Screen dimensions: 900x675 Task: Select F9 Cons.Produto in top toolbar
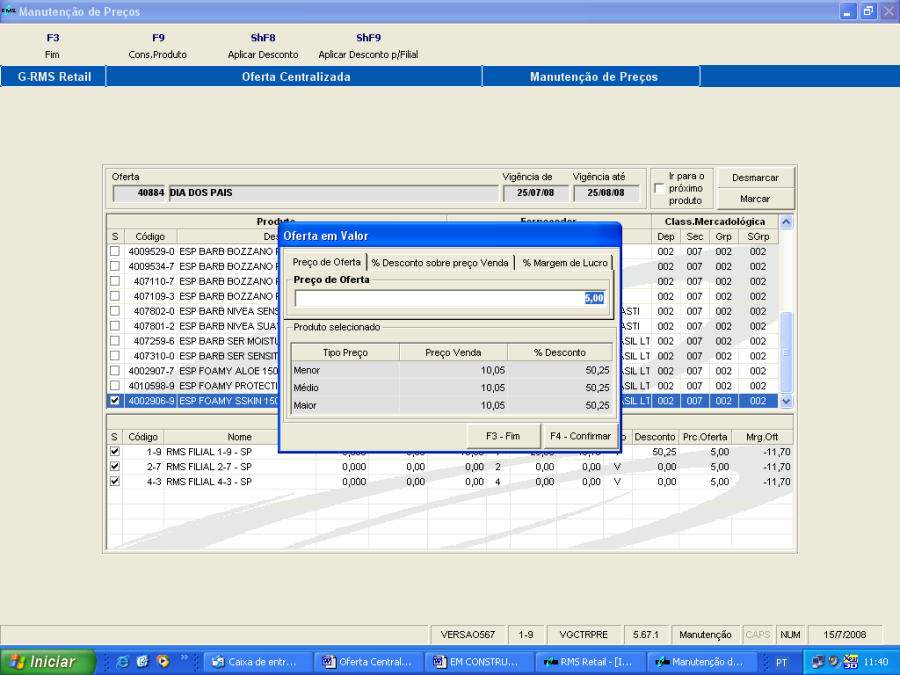pyautogui.click(x=158, y=46)
